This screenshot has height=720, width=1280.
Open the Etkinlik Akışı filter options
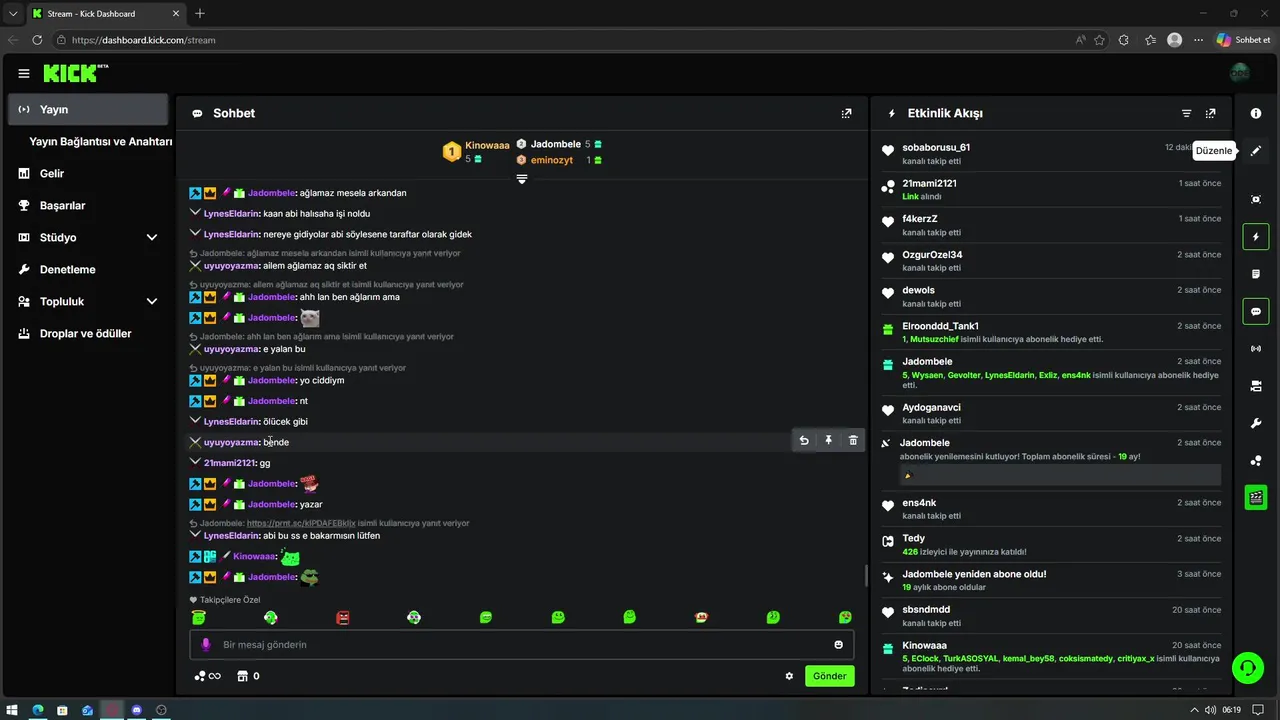pos(1187,113)
